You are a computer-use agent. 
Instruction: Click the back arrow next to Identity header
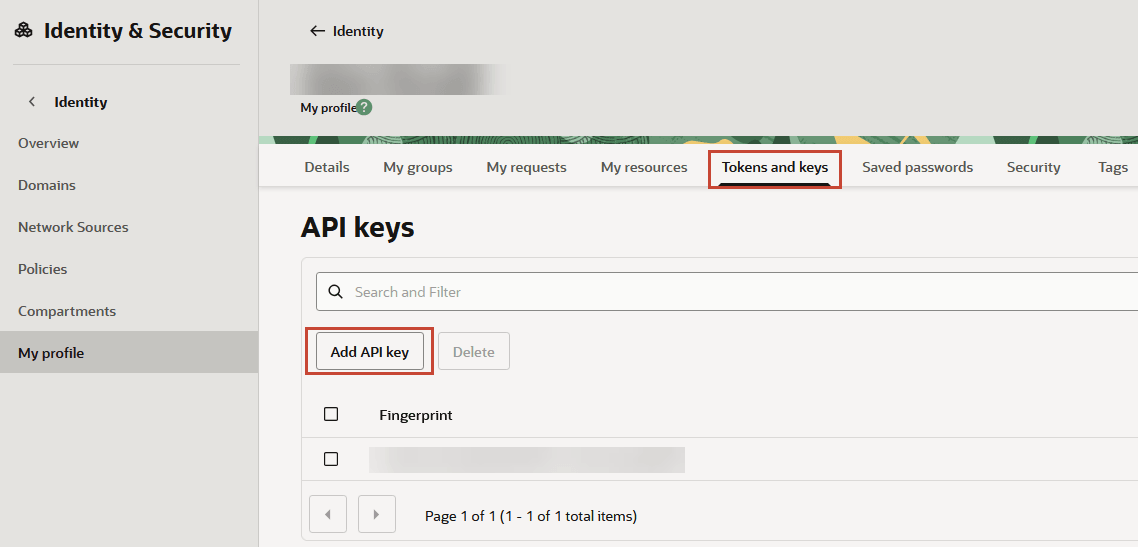click(x=317, y=31)
